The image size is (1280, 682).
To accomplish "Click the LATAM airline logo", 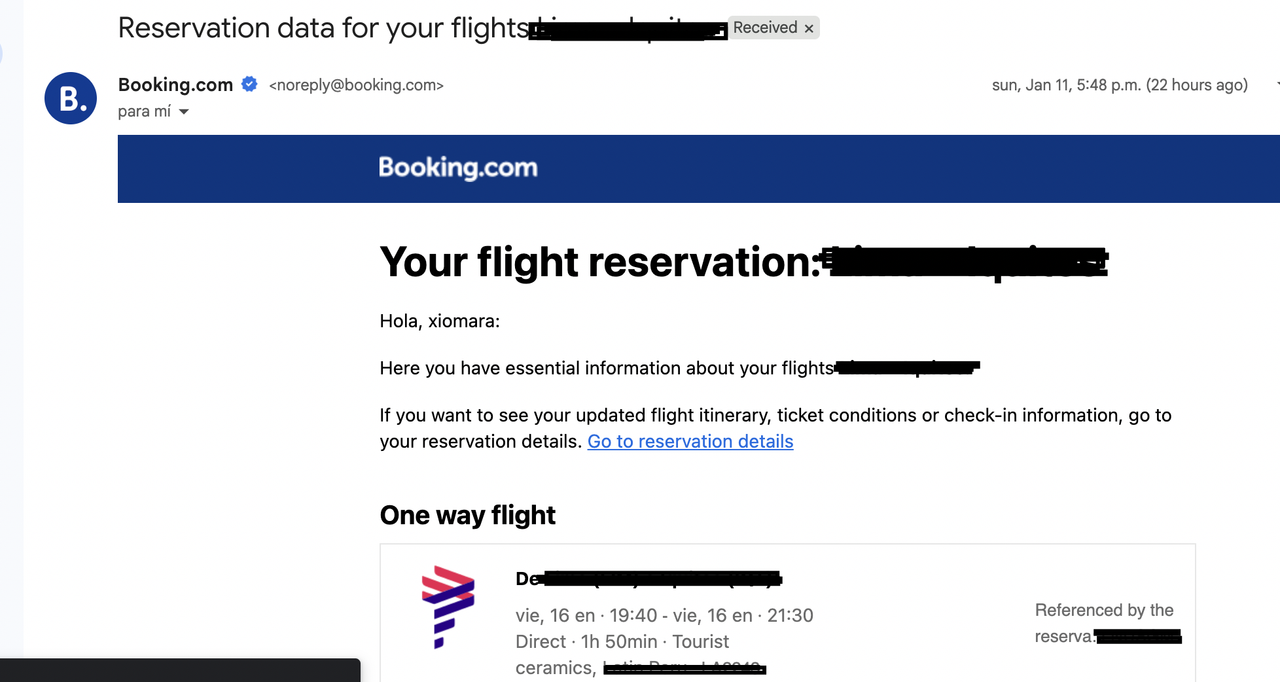I will [x=447, y=607].
